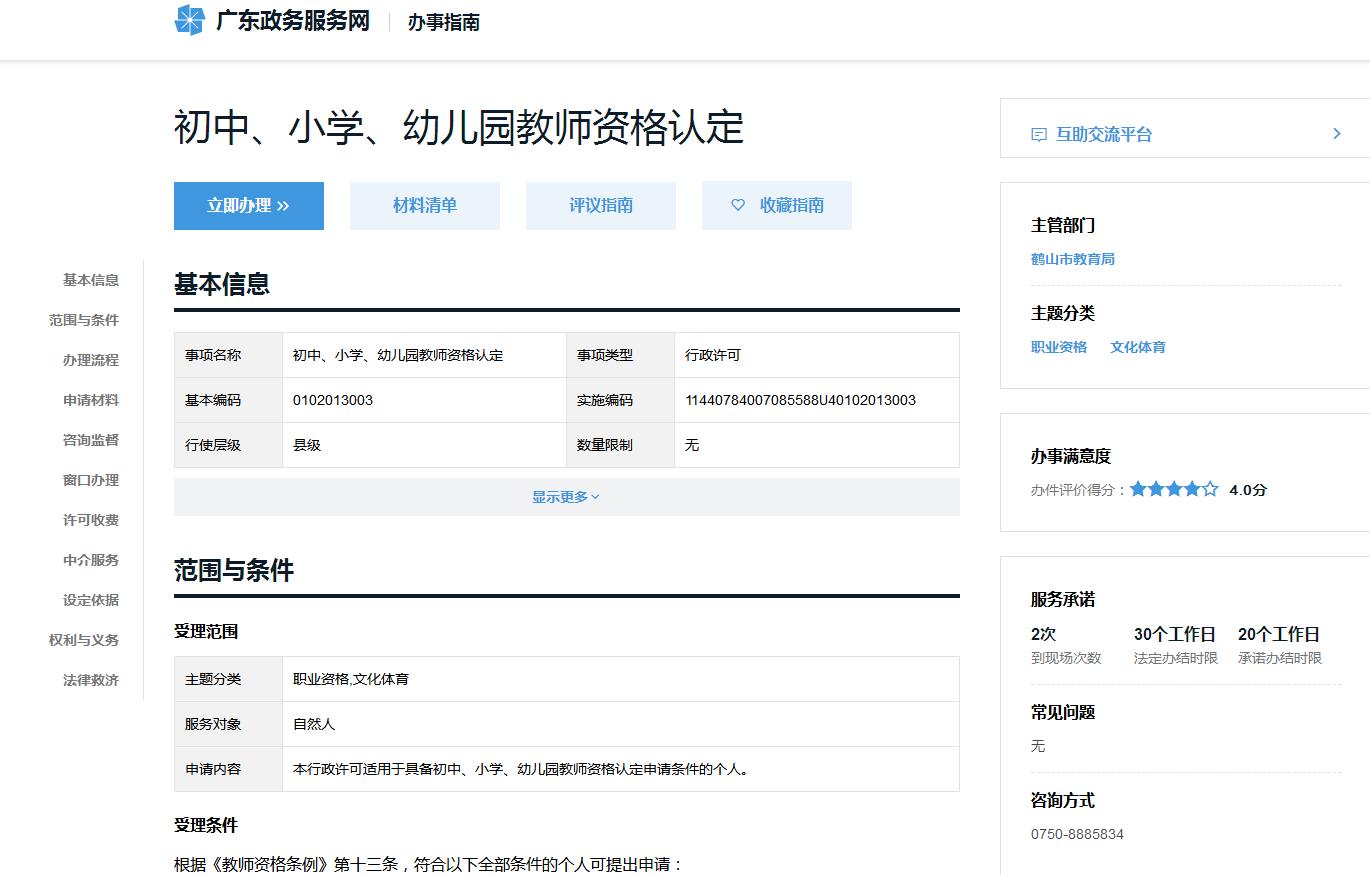Open 窗口办理 in the side navigation

91,480
